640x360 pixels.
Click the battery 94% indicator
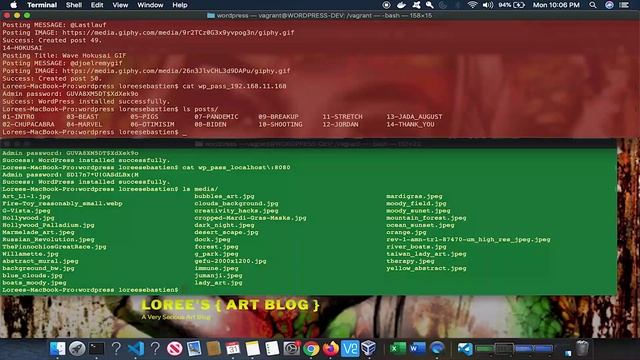511,5
